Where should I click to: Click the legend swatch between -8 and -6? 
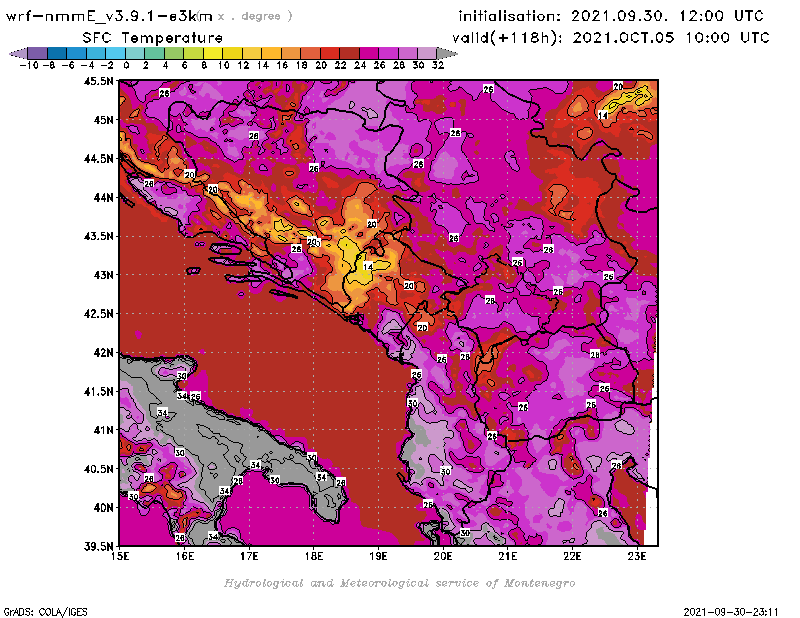pyautogui.click(x=57, y=53)
